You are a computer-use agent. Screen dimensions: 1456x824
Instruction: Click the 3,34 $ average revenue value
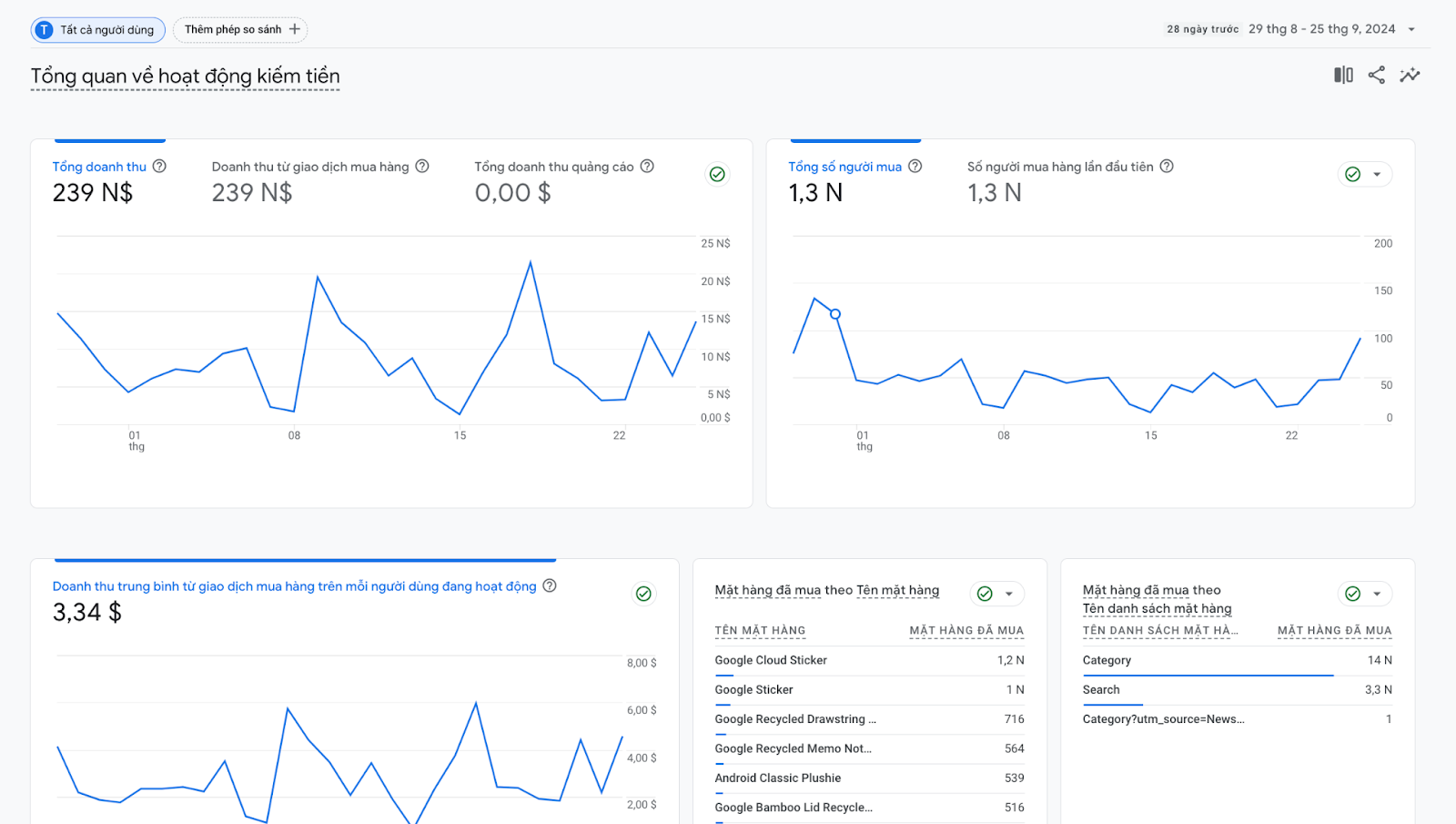[x=86, y=612]
